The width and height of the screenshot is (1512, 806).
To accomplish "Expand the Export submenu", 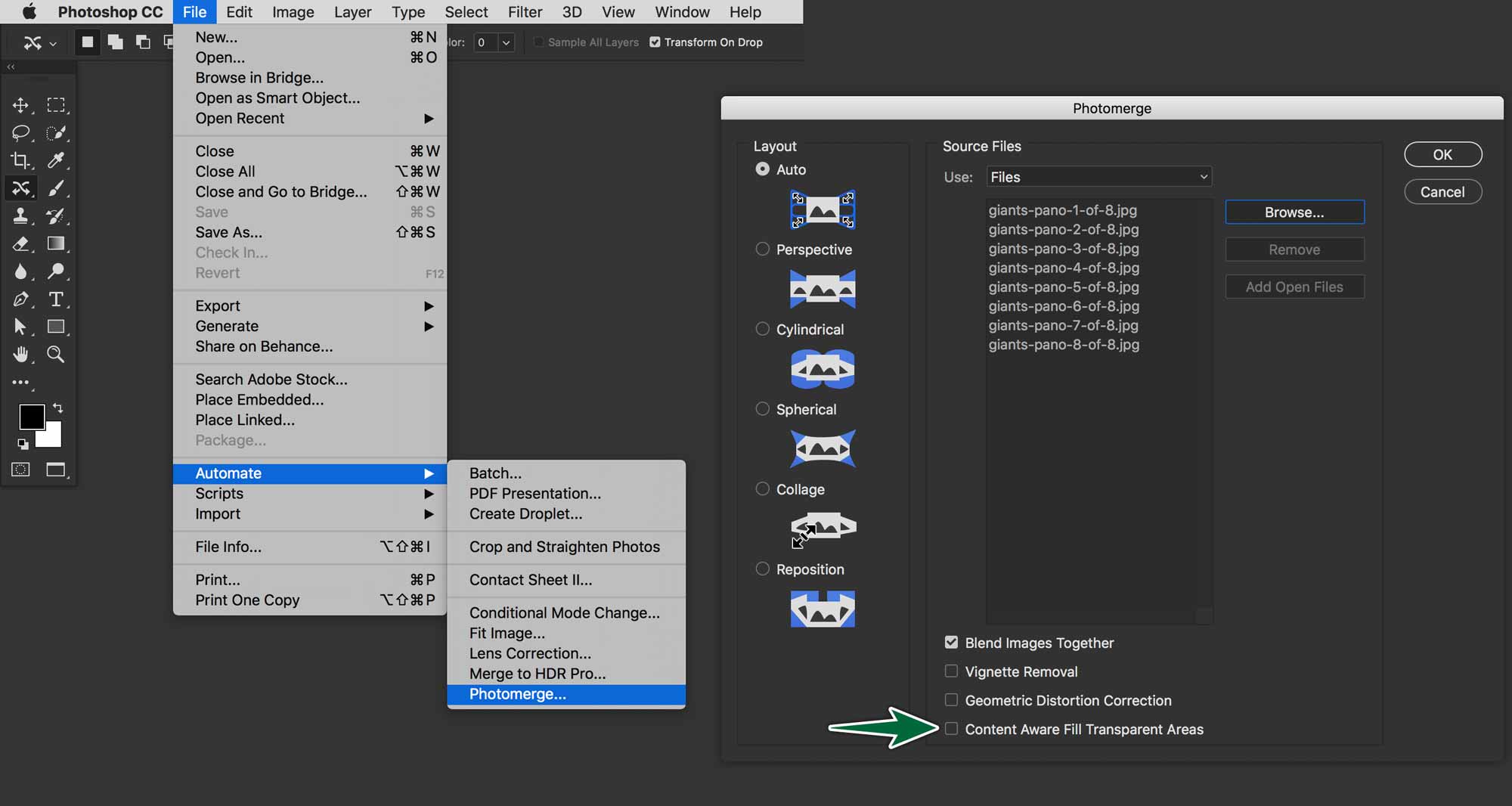I will point(310,306).
